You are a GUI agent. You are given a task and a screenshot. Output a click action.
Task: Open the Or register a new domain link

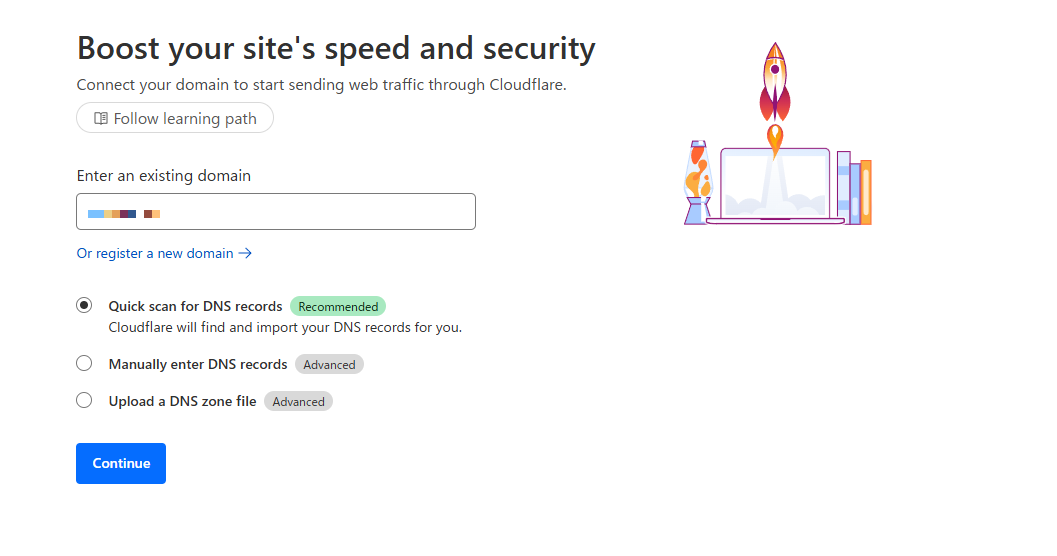click(x=155, y=254)
